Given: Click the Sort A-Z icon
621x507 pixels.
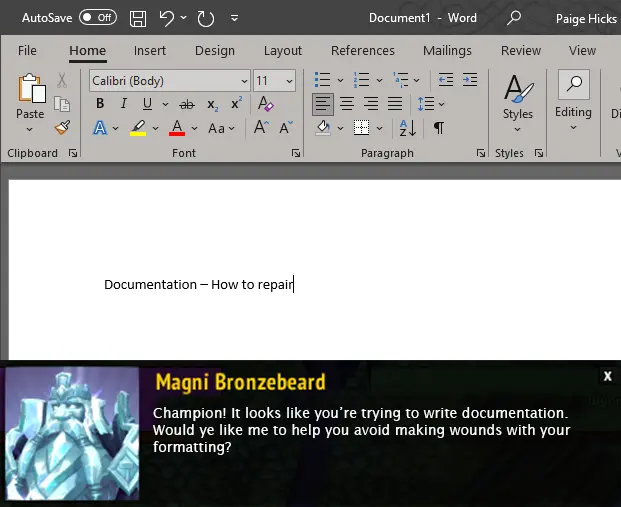Looking at the screenshot, I should pos(408,128).
